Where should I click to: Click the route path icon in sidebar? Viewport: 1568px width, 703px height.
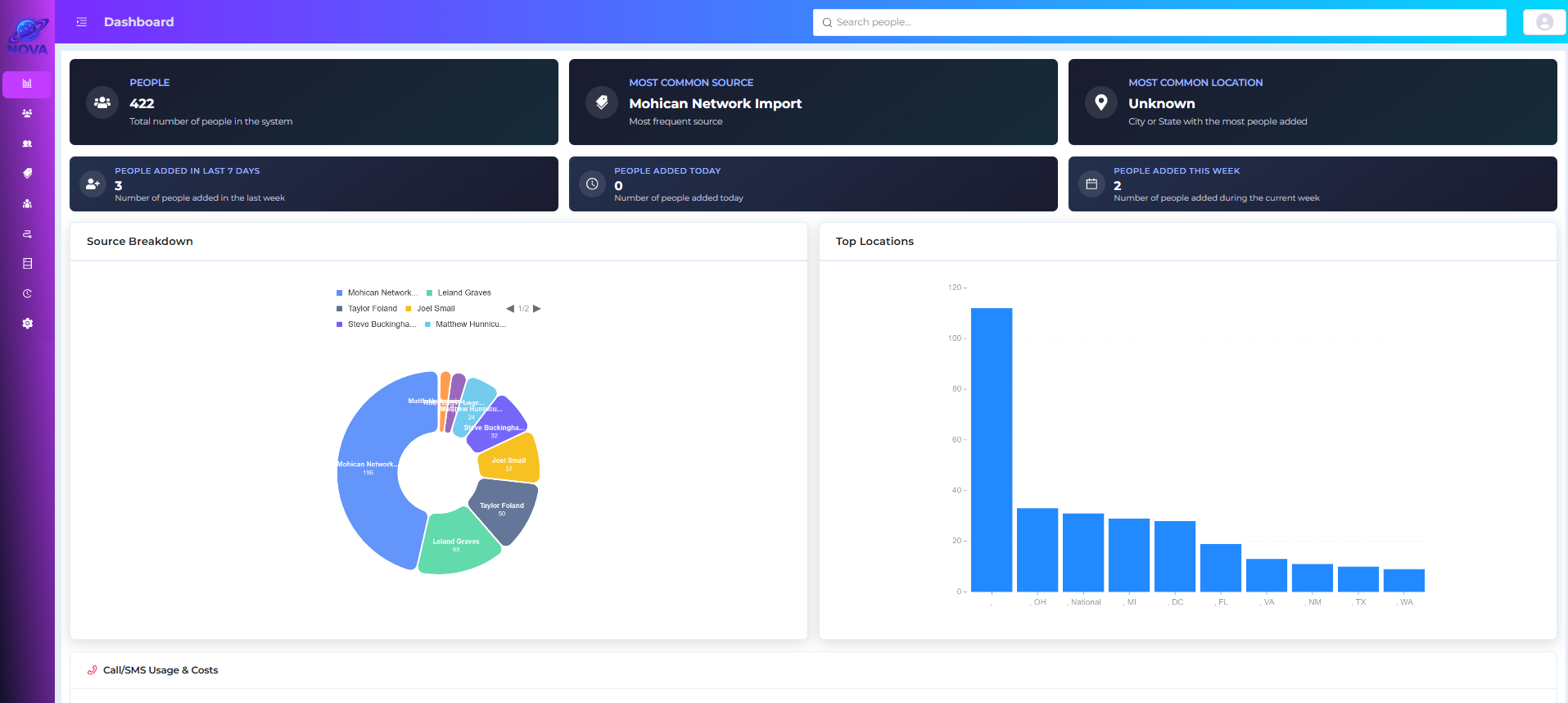pyautogui.click(x=27, y=234)
